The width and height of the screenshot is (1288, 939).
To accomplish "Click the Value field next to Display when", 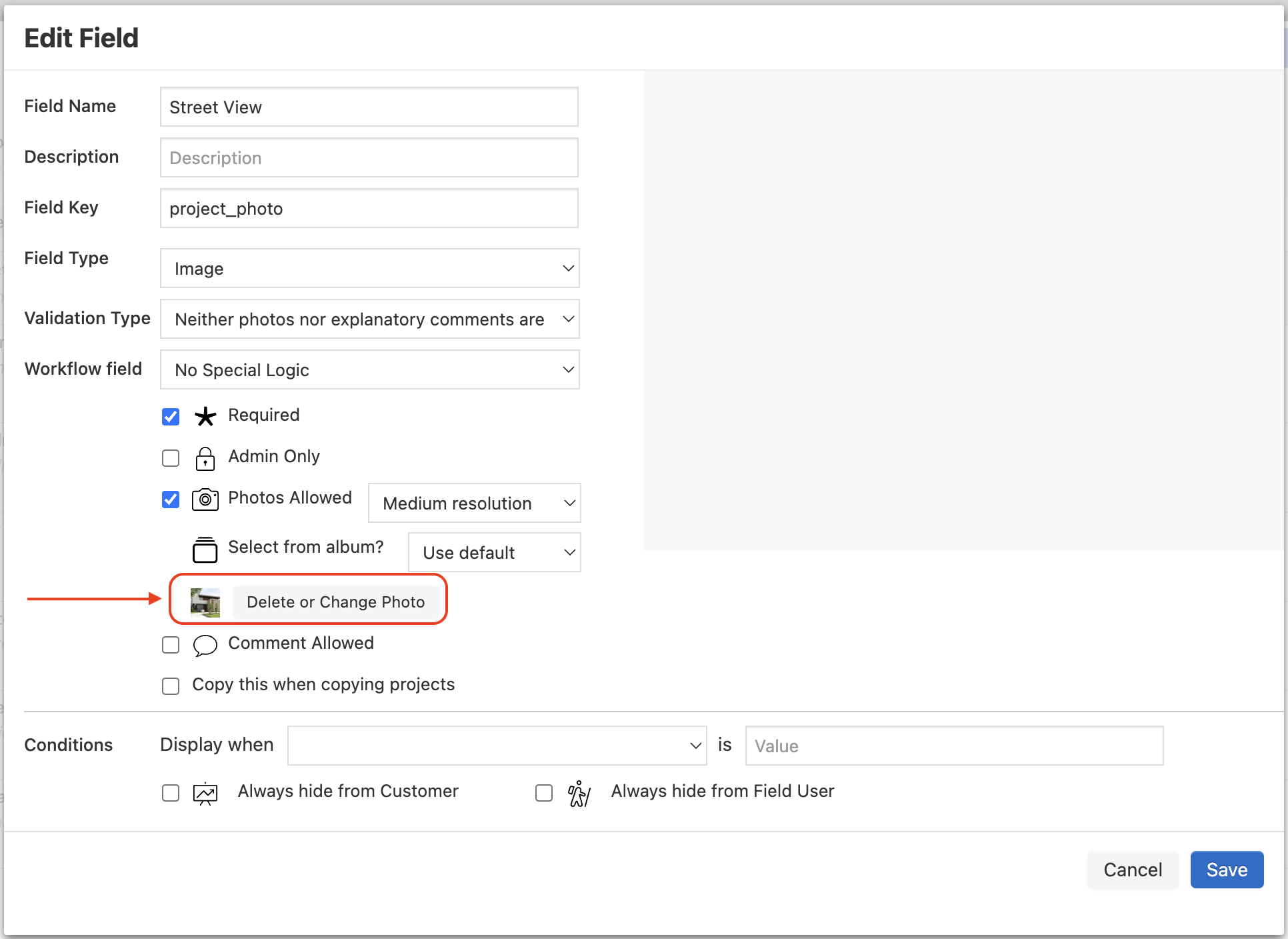I will pyautogui.click(x=955, y=746).
